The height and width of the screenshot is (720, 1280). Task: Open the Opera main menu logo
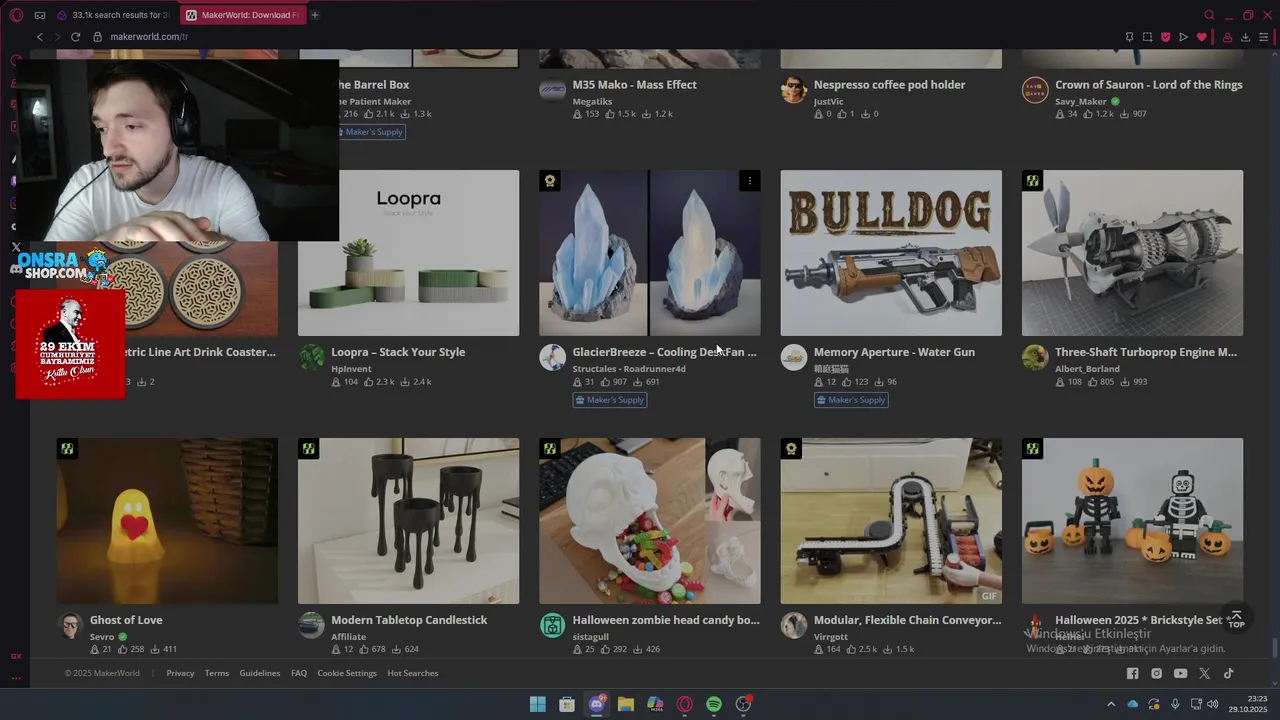coord(16,15)
